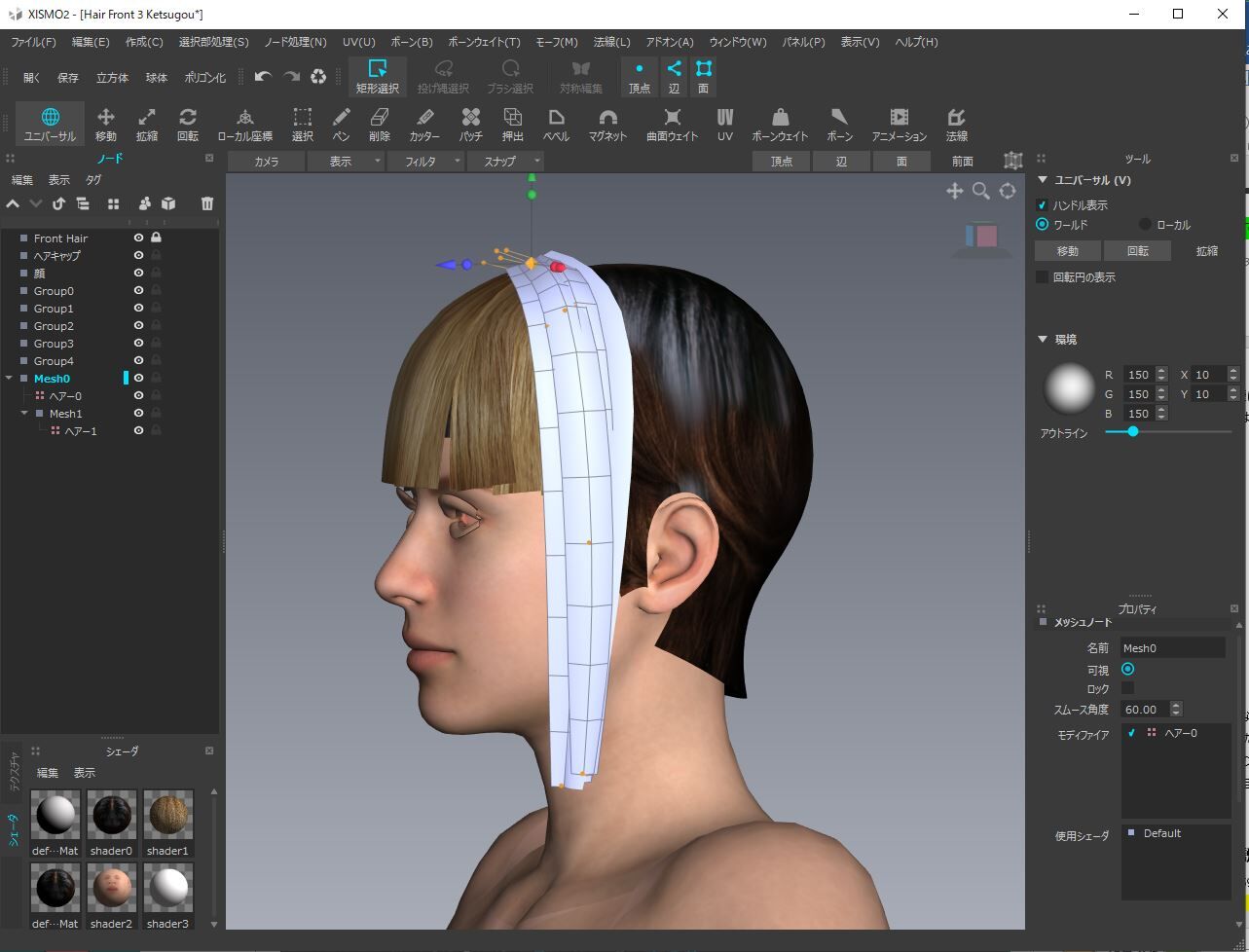The width and height of the screenshot is (1249, 952).
Task: Tick the ロック checkbox in properties
Action: click(1127, 688)
